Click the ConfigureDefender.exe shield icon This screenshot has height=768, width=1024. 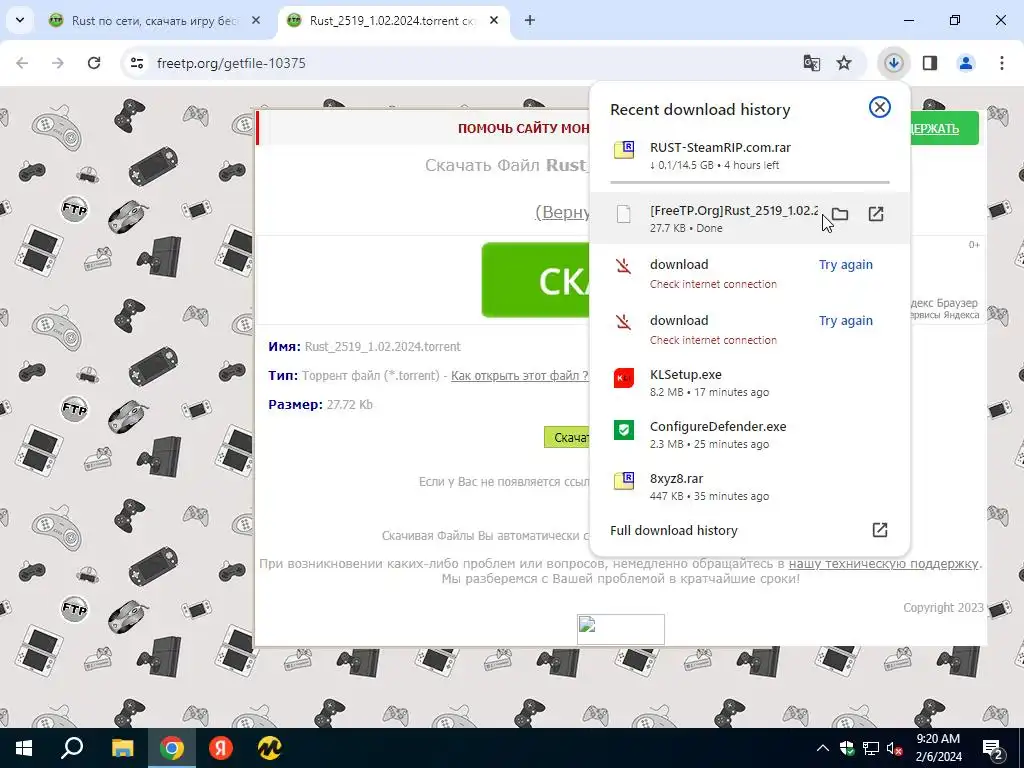pyautogui.click(x=624, y=430)
